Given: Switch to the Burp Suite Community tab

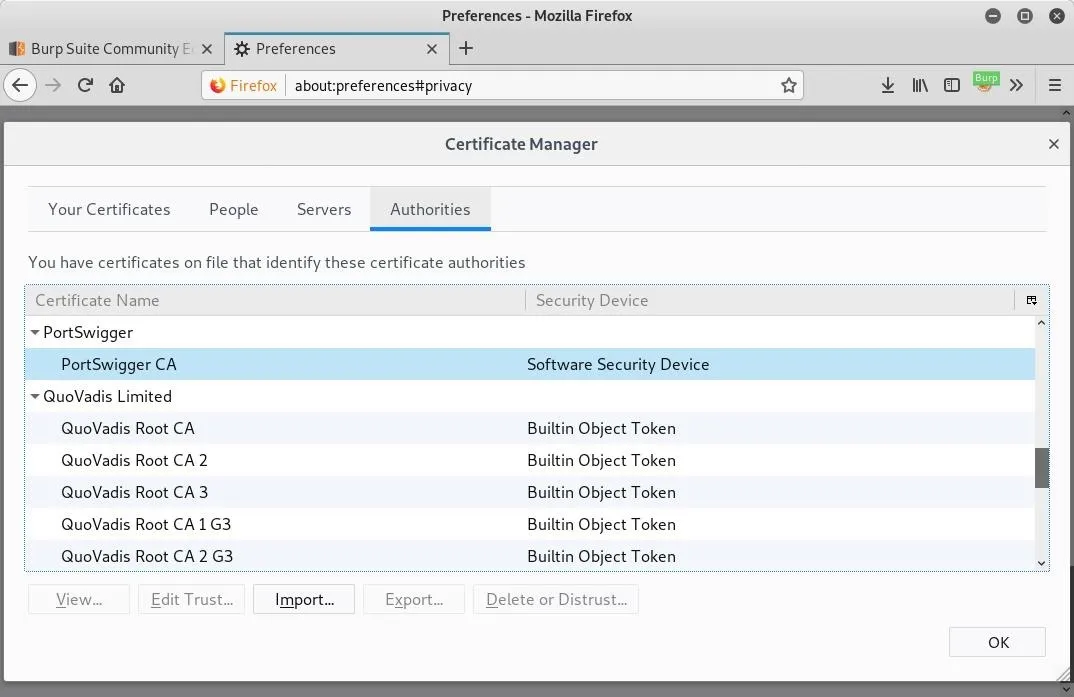Looking at the screenshot, I should pos(110,49).
